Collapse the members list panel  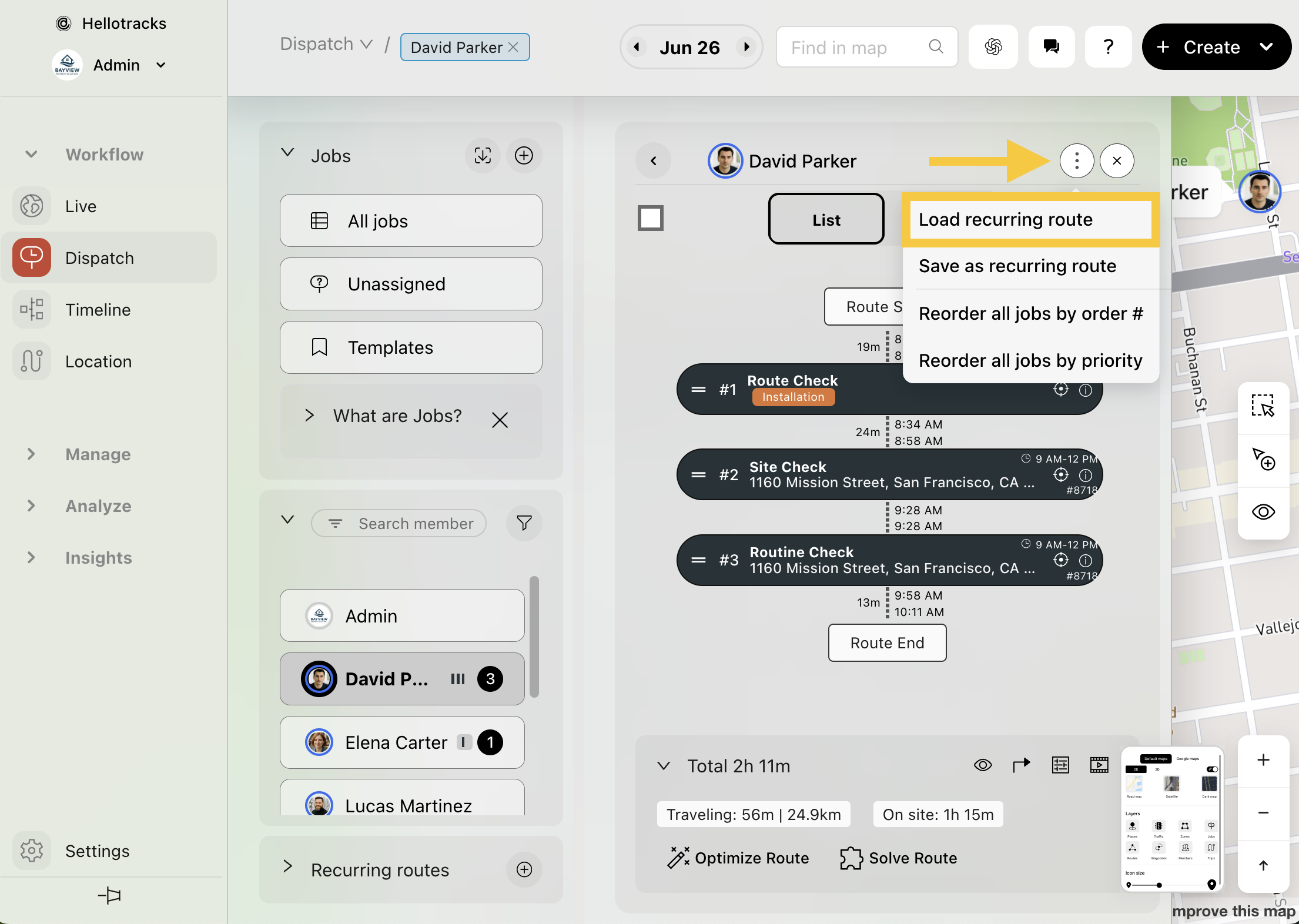pos(287,519)
